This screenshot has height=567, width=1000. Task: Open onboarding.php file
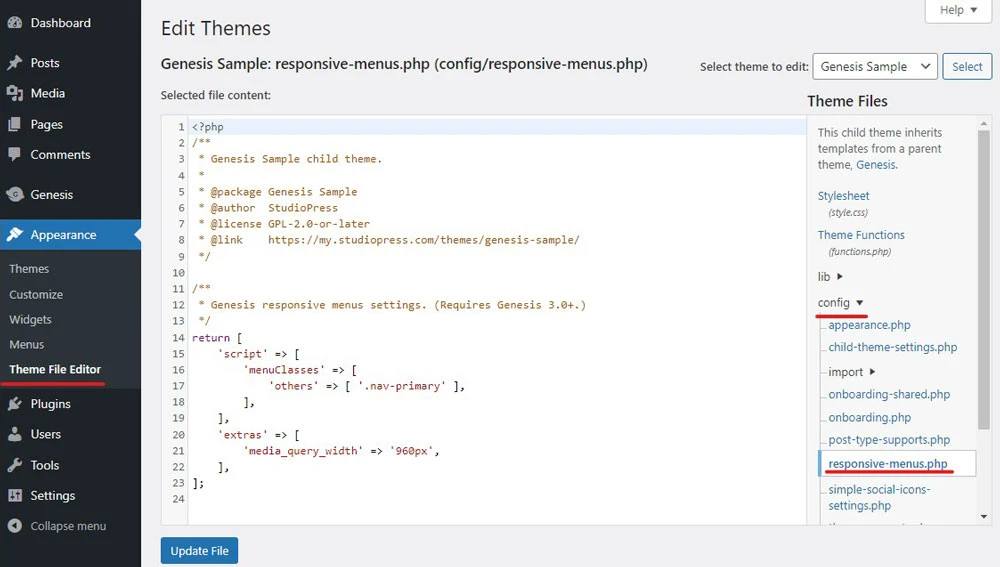click(869, 417)
